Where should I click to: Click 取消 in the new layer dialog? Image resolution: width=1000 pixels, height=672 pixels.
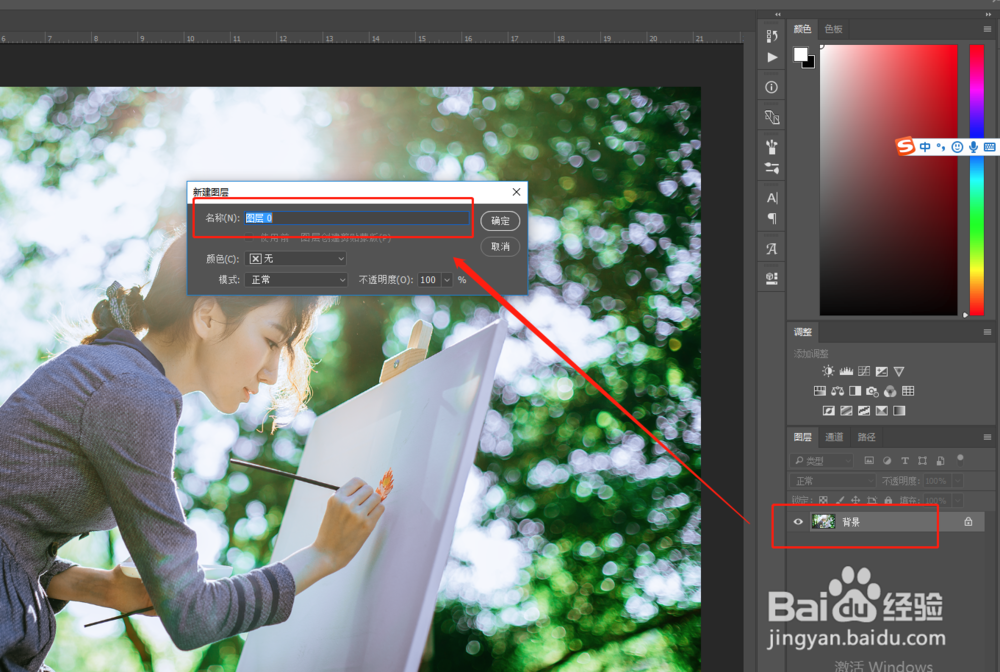pos(500,246)
